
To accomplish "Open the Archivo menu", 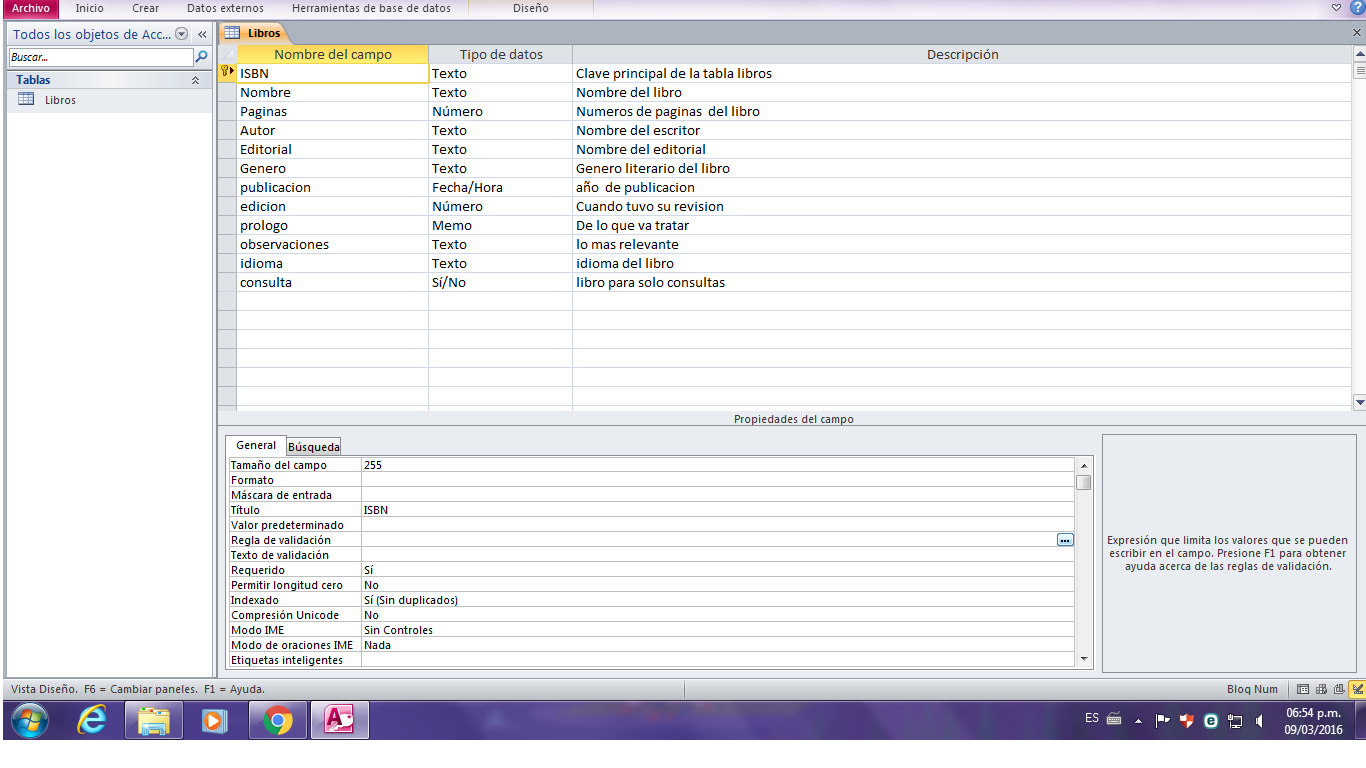I will point(30,8).
